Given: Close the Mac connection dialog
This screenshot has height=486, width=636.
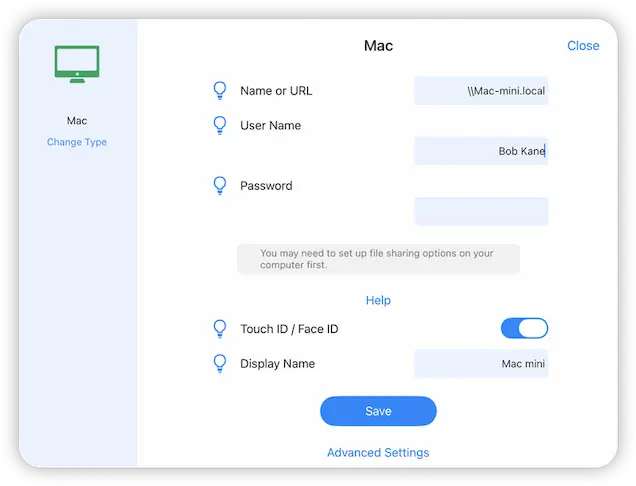Looking at the screenshot, I should [x=583, y=46].
